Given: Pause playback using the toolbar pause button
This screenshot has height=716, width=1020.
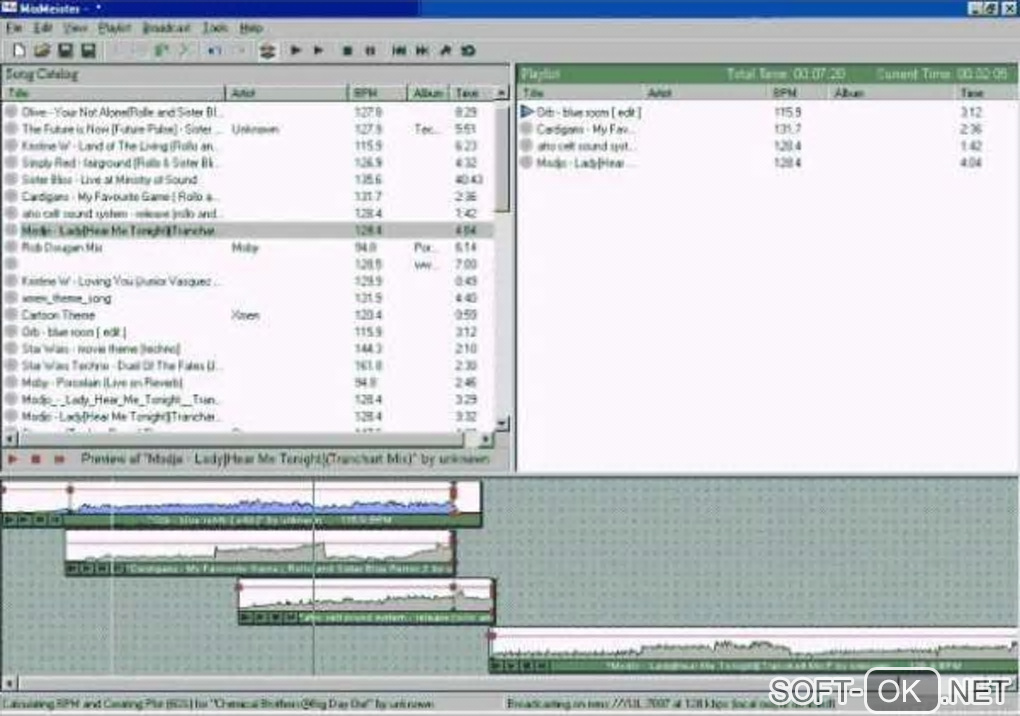Looking at the screenshot, I should tap(370, 51).
